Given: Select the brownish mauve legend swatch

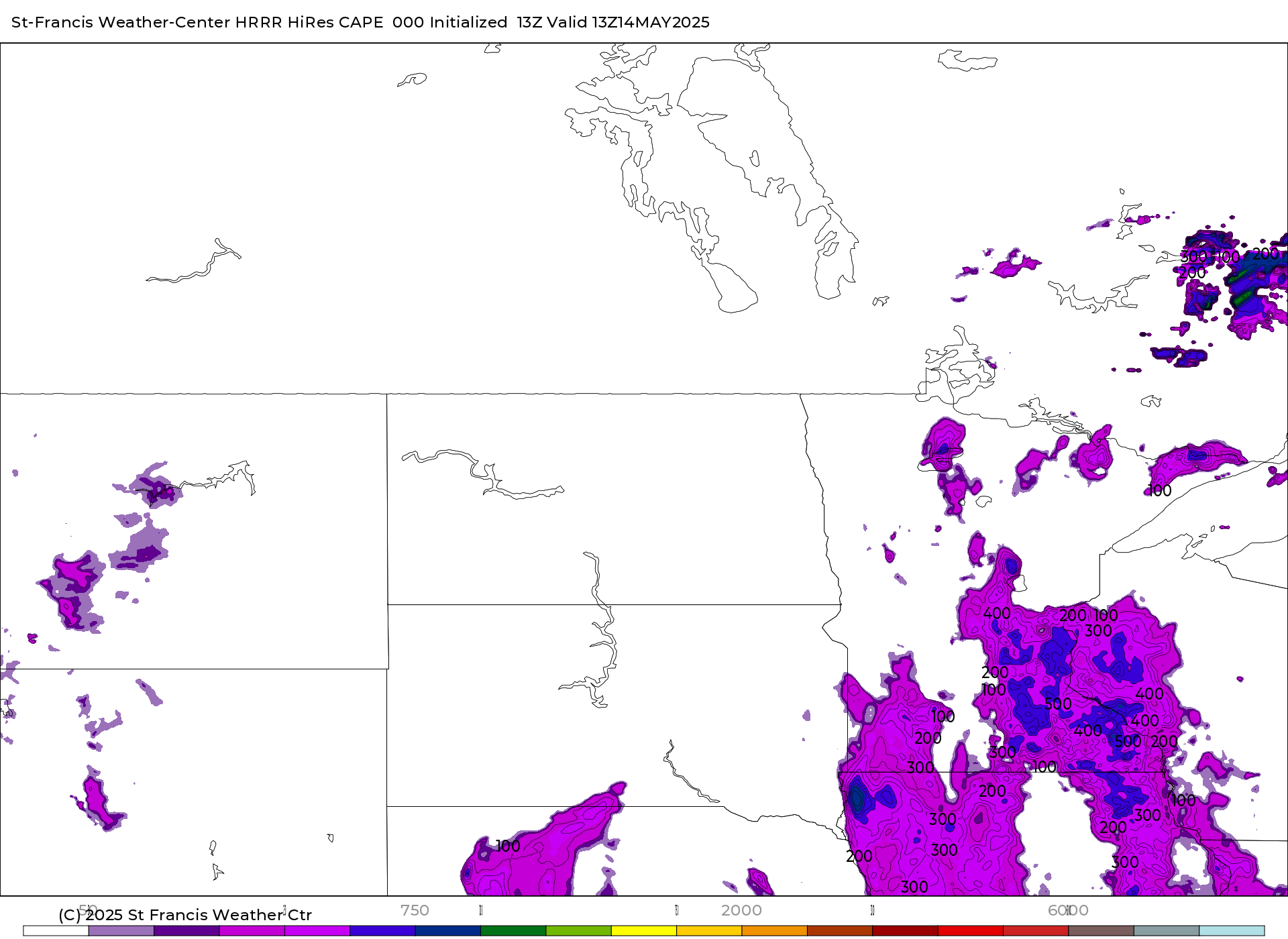Looking at the screenshot, I should pos(1102,931).
